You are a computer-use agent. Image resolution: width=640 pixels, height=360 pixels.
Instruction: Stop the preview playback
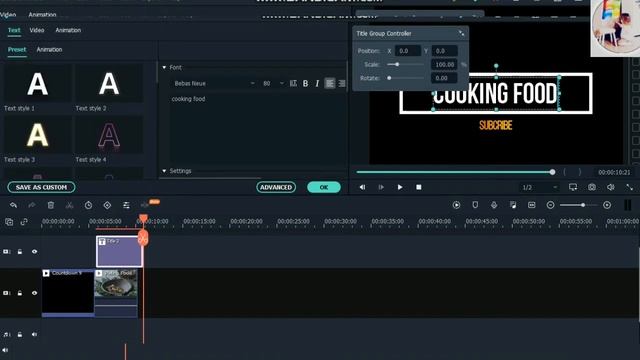click(419, 187)
